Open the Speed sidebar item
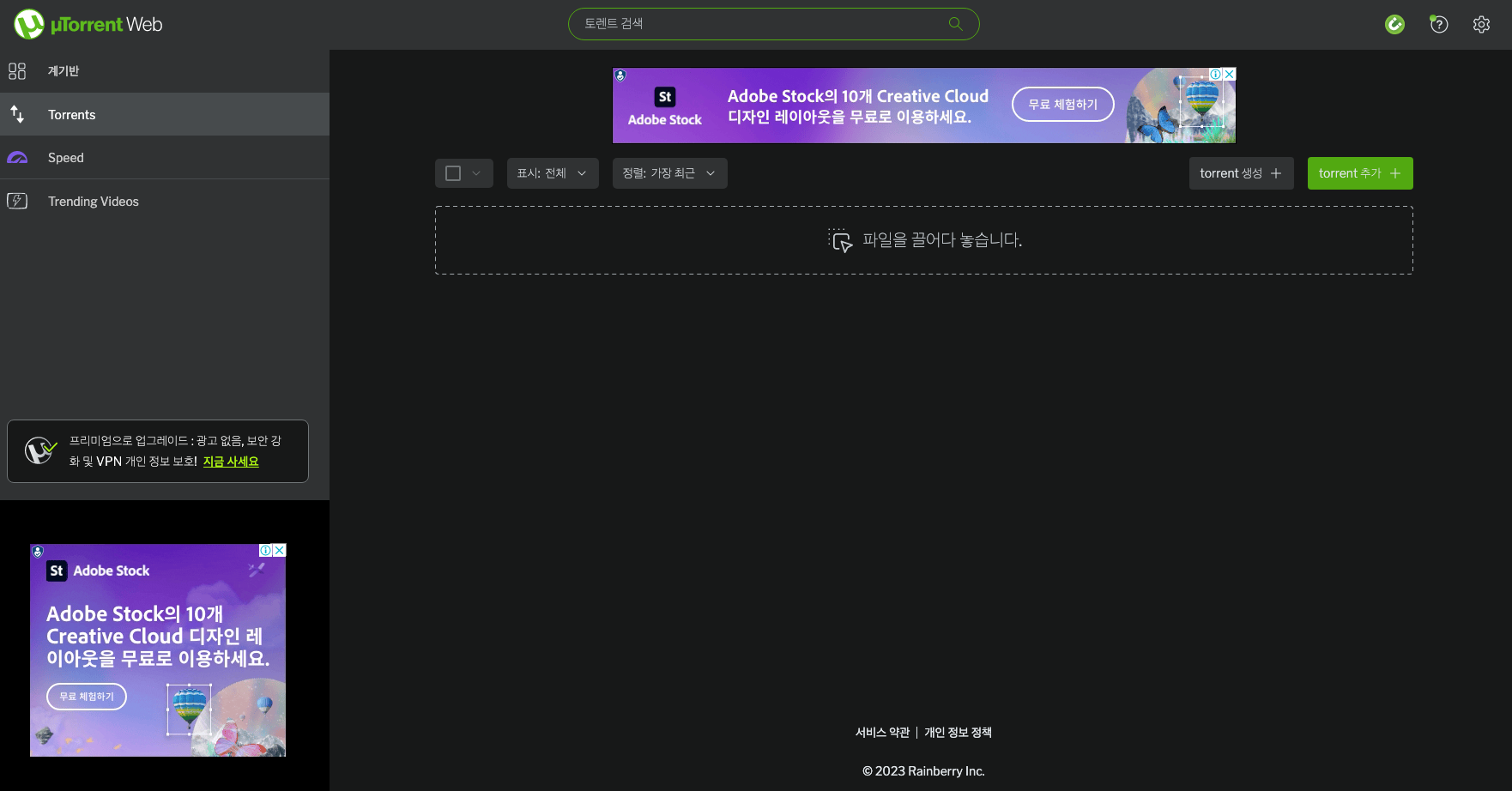The height and width of the screenshot is (791, 1512). [x=165, y=158]
